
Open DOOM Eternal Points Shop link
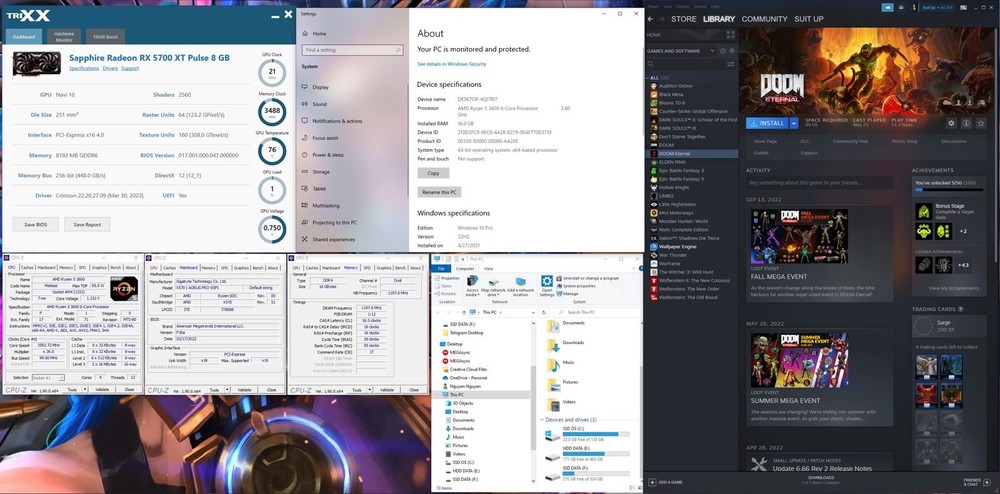coord(904,142)
